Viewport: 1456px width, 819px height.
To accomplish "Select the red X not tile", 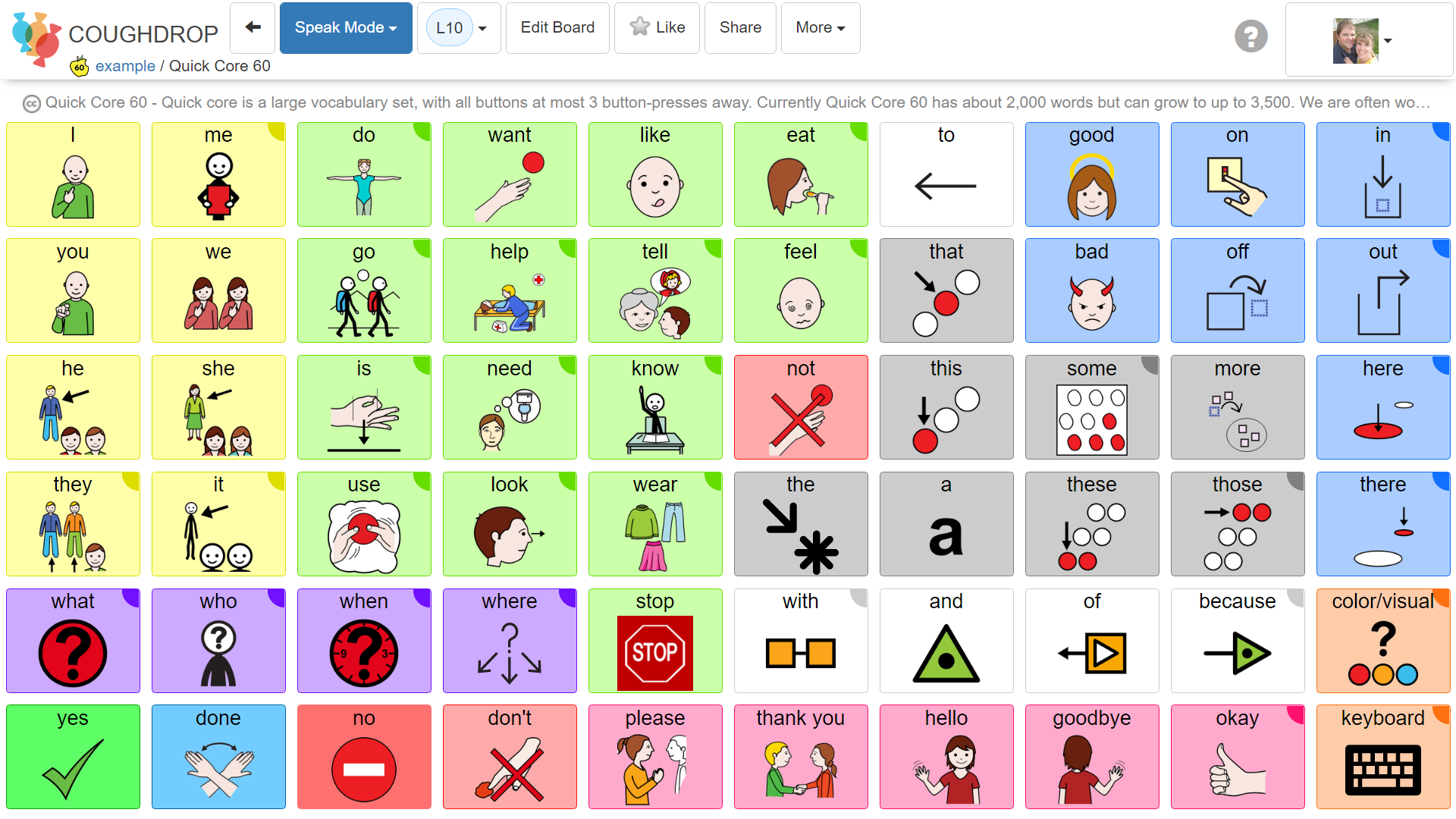I will tap(800, 407).
